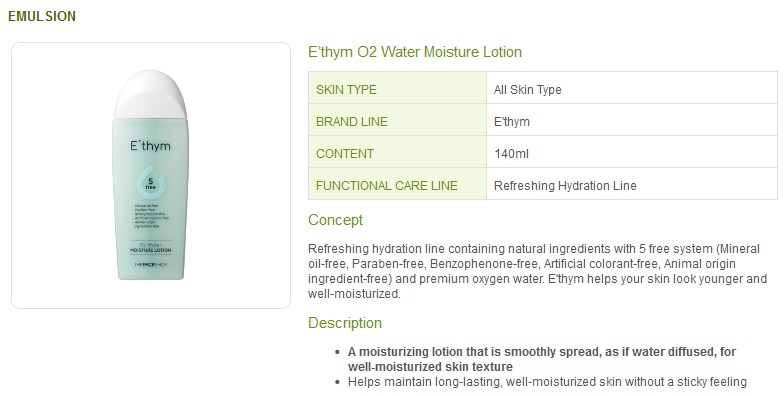Screen dimensions: 784x396
Task: Select the E'thym O2 Water Moisture Lotion title
Action: [414, 52]
